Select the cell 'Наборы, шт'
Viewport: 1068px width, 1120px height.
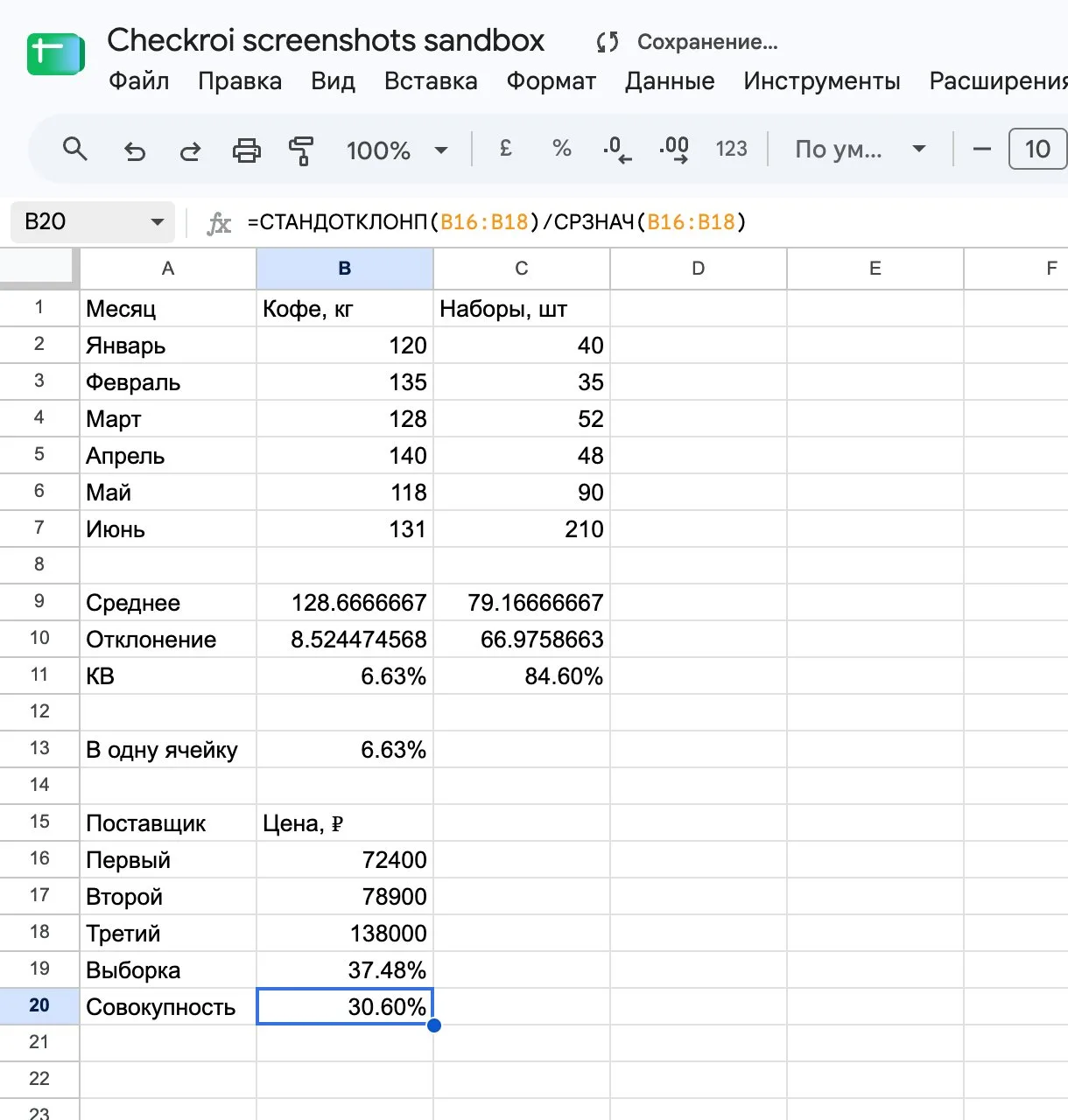522,308
